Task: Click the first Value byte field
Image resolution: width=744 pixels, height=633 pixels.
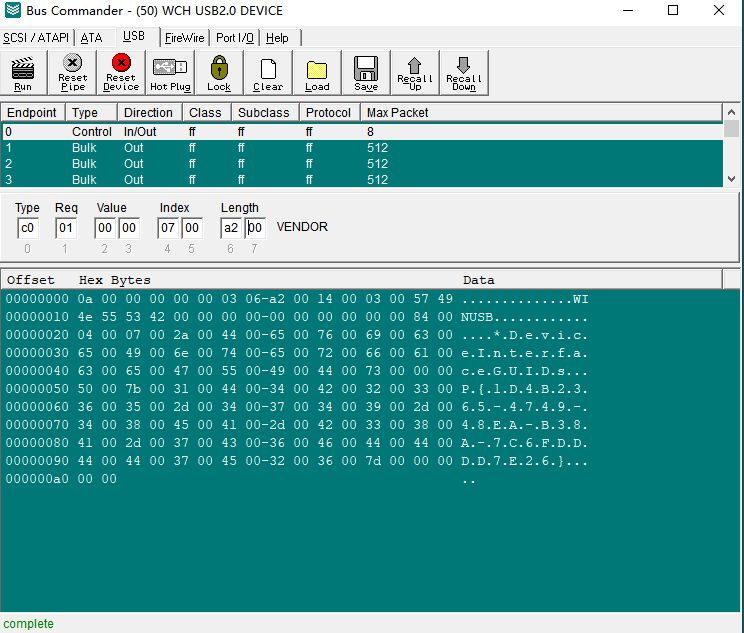Action: click(x=105, y=228)
